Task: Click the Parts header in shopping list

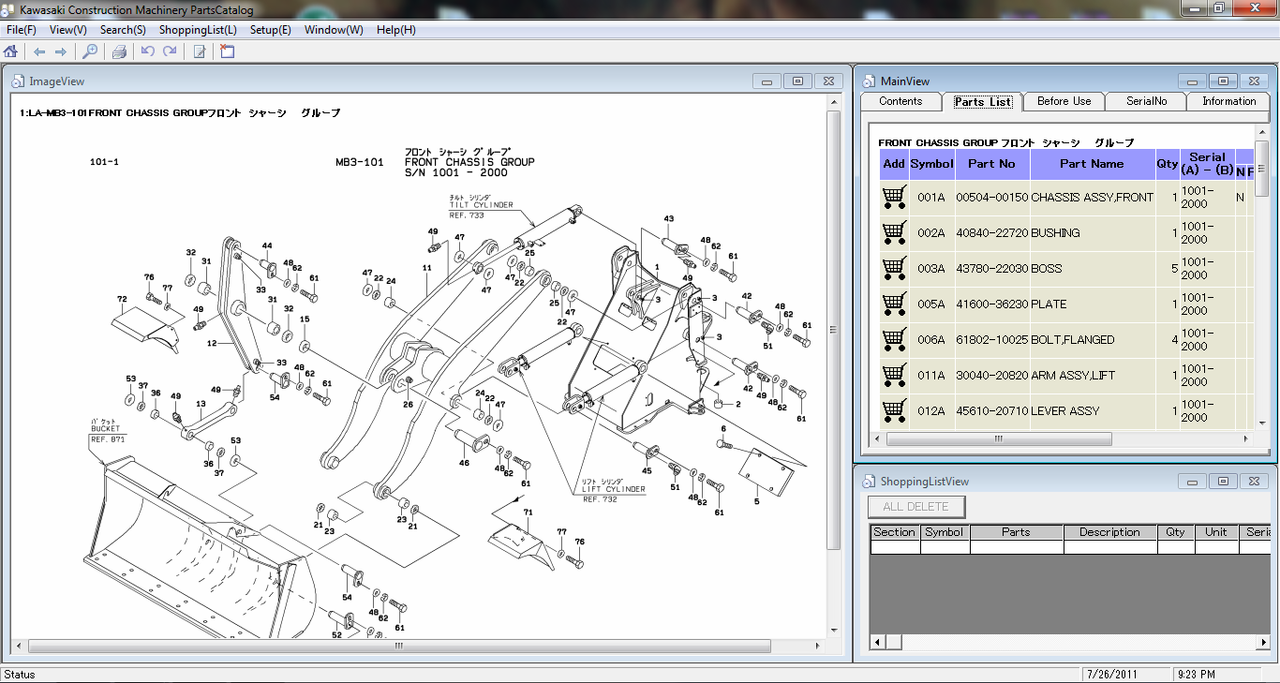Action: coord(1016,532)
